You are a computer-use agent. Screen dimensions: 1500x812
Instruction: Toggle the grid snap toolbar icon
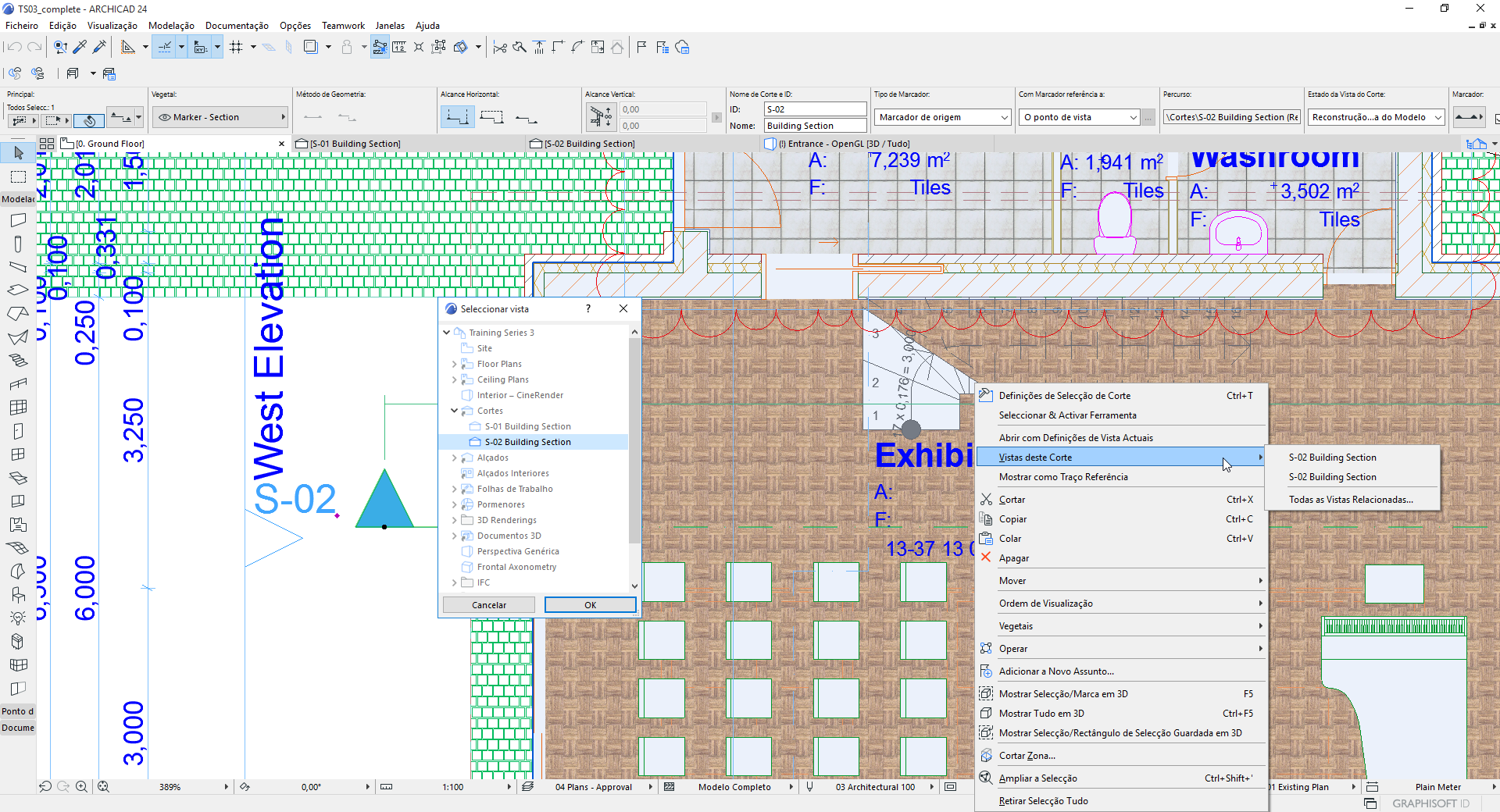click(x=237, y=47)
